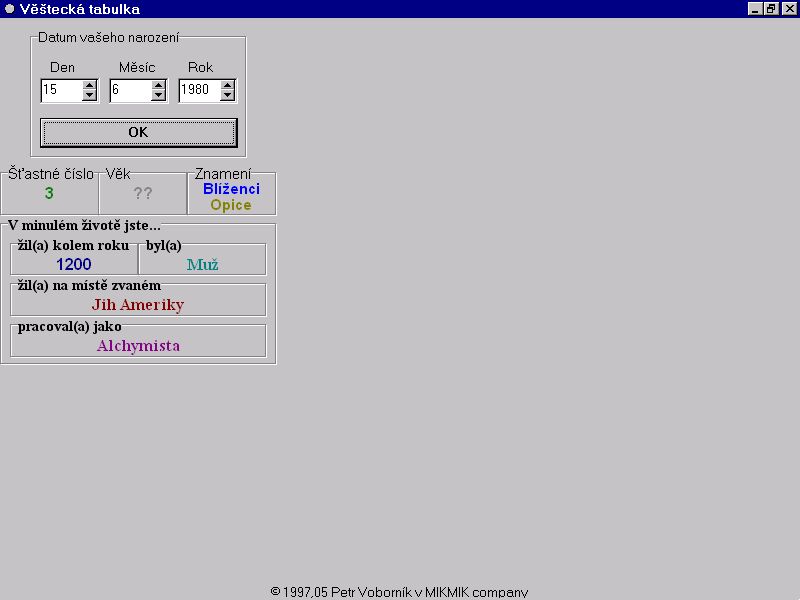
Task: Click the Jih Ameriky location result
Action: [138, 305]
